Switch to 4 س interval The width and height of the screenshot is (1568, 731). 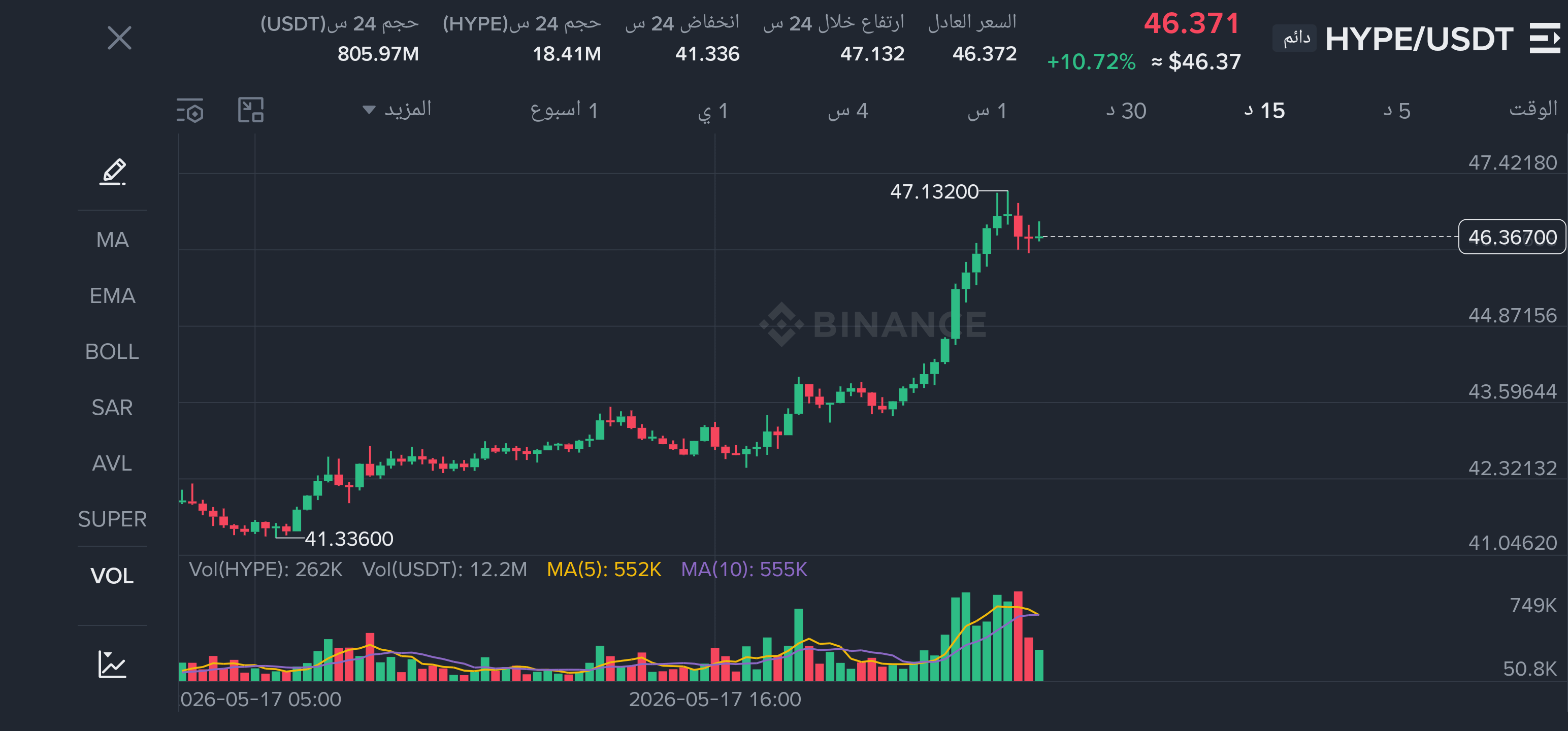(x=848, y=111)
